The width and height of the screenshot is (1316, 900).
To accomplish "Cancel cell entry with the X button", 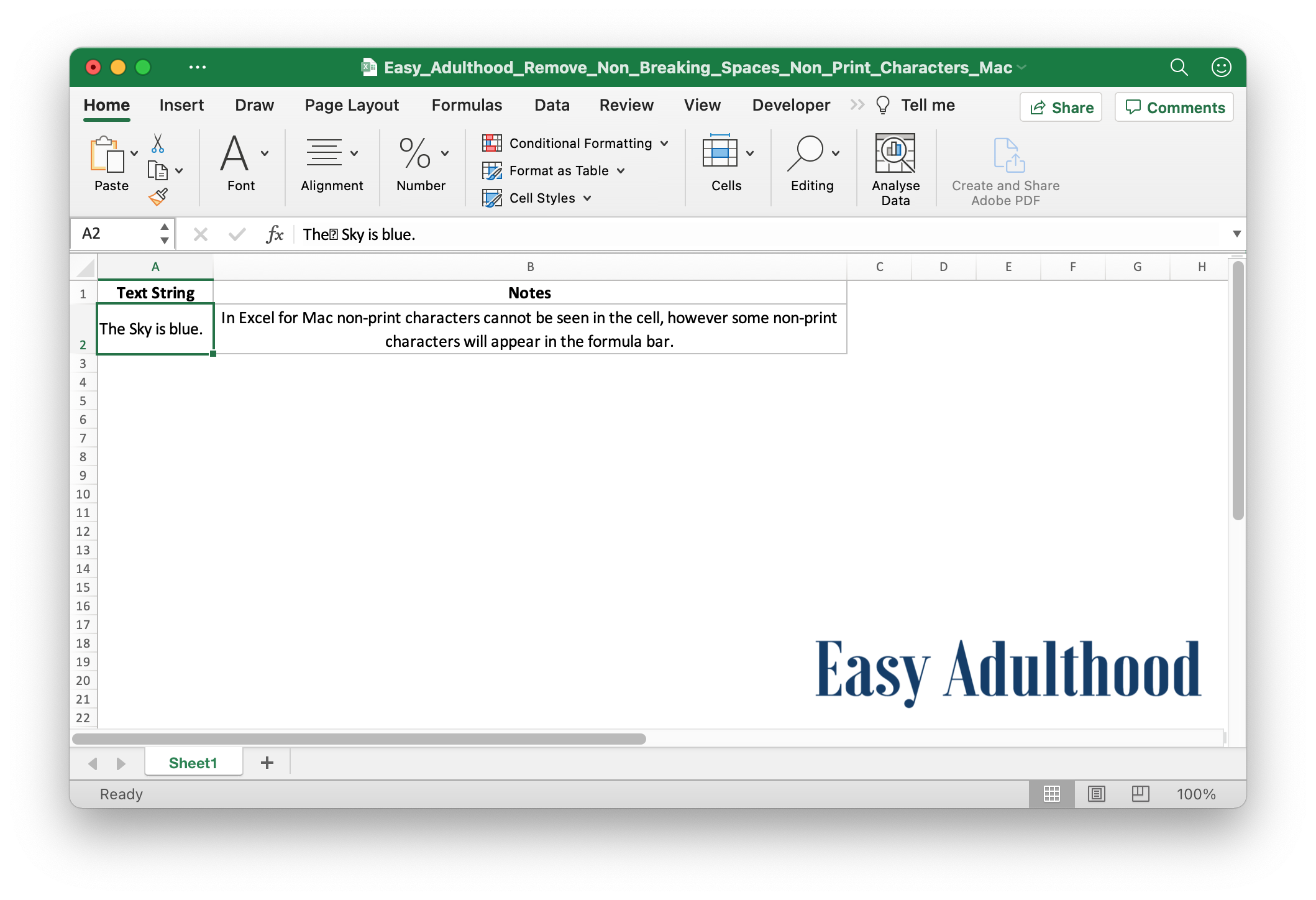I will point(201,234).
